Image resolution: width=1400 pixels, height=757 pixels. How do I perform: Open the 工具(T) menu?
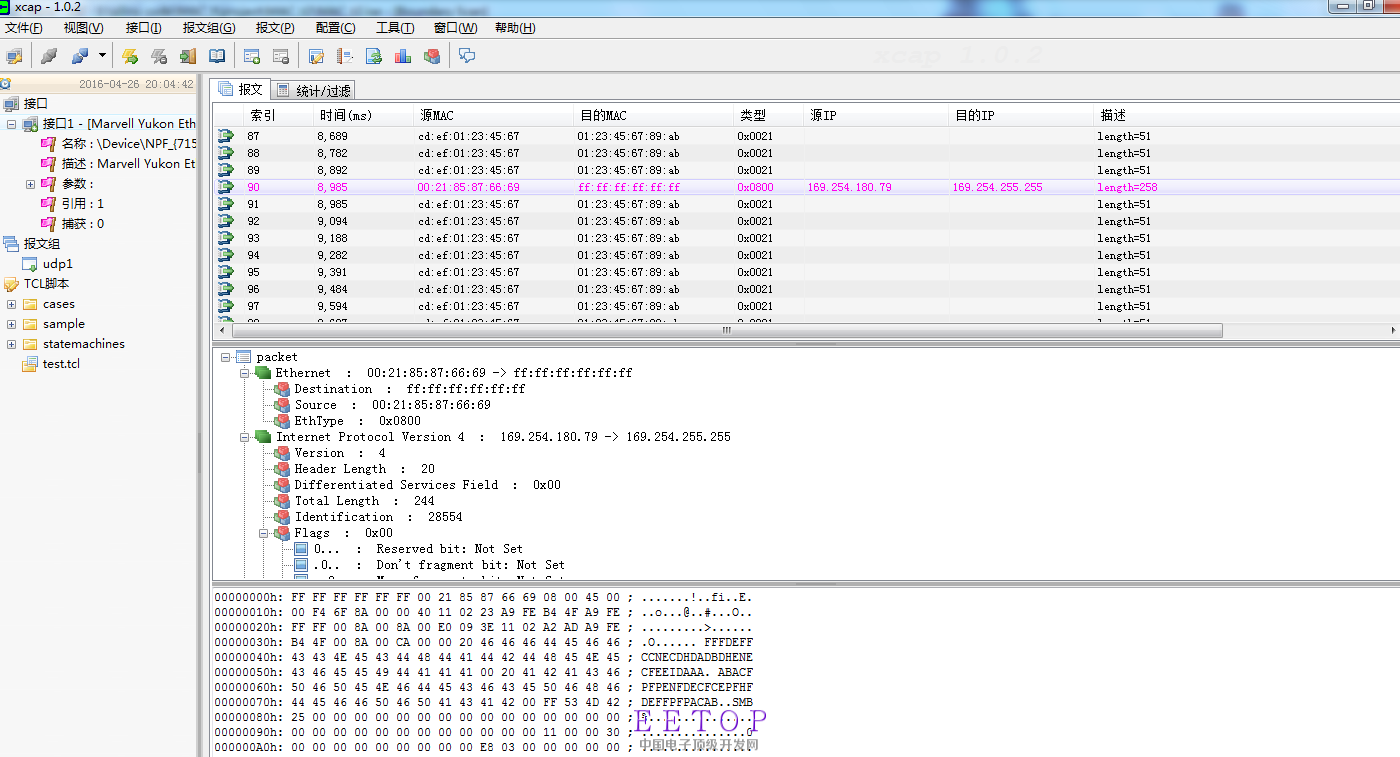click(395, 28)
